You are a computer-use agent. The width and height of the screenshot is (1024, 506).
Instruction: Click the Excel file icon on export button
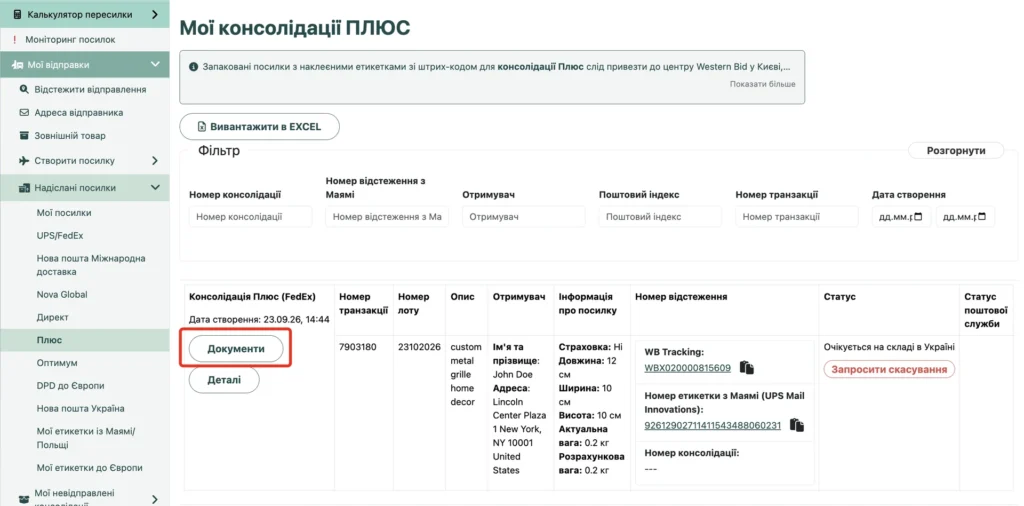coord(202,127)
